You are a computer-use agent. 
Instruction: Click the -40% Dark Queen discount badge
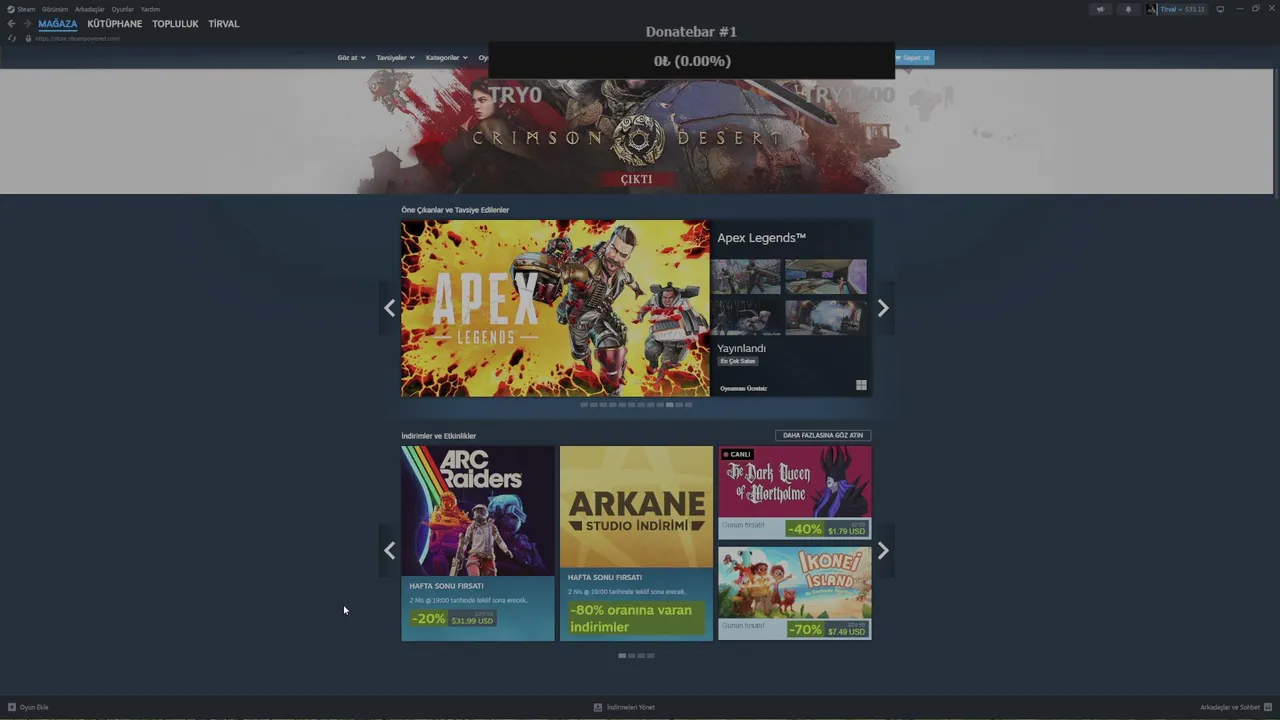click(805, 529)
